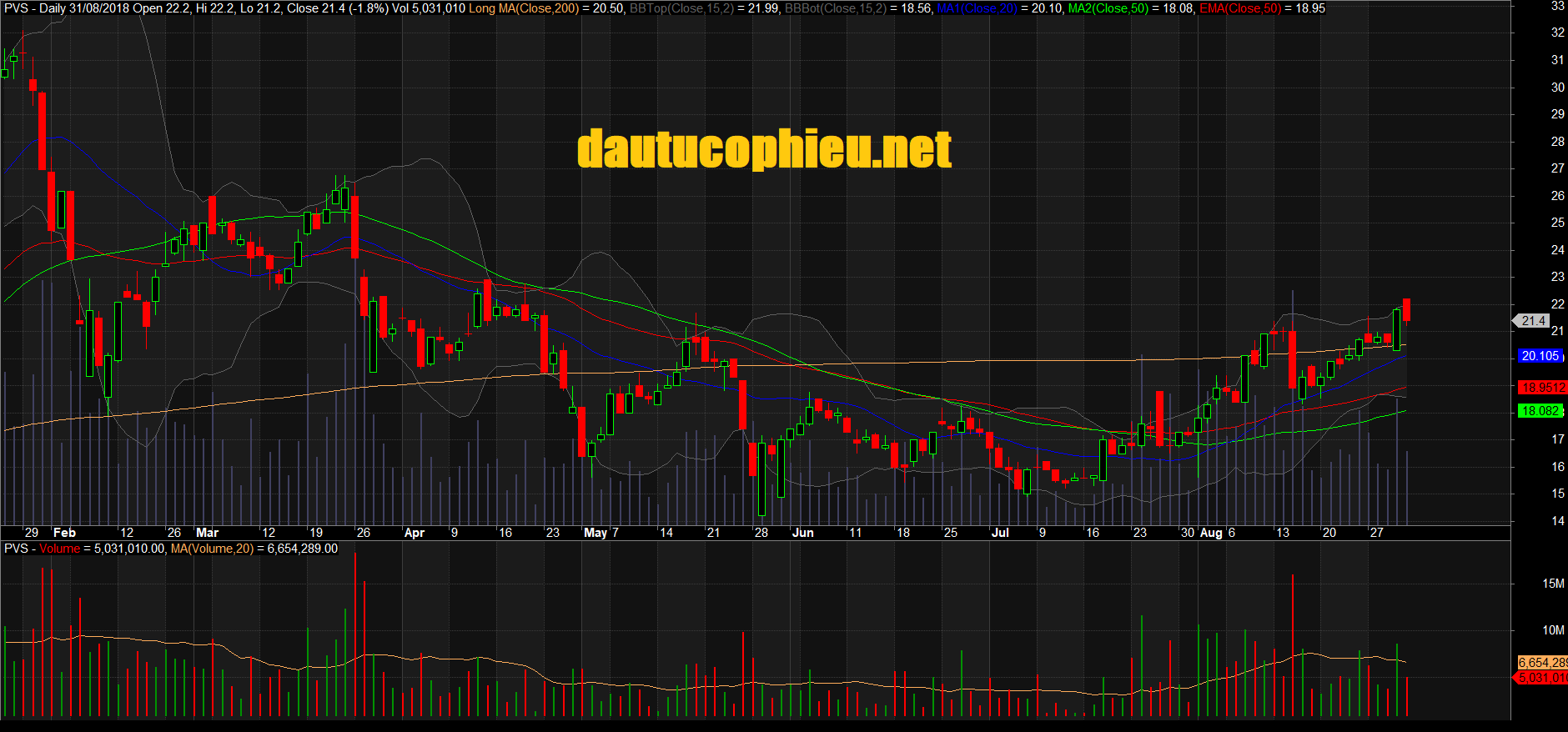Click the blue MA1(Close,20) = 20.10 legend label
This screenshot has height=732, width=1568.
point(1000,8)
